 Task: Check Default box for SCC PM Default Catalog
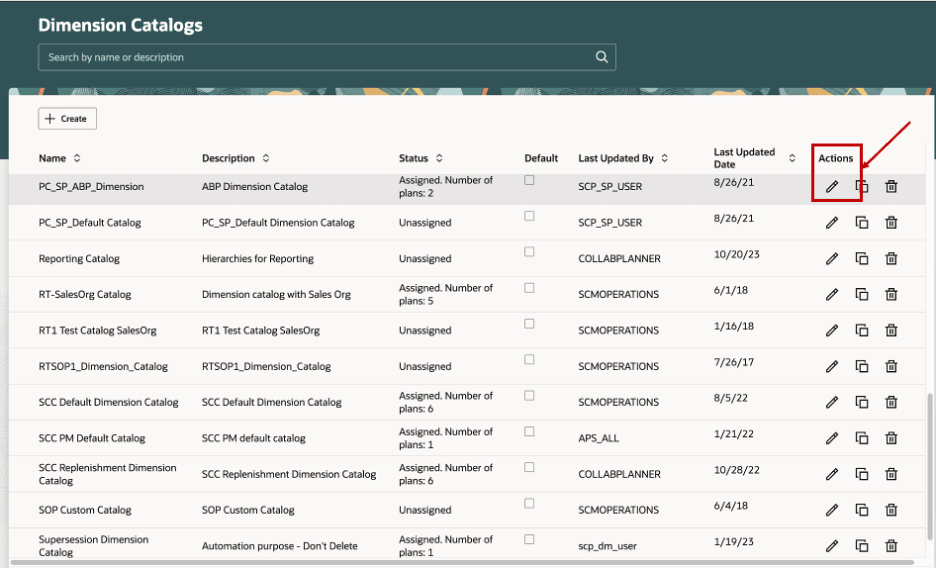point(529,431)
